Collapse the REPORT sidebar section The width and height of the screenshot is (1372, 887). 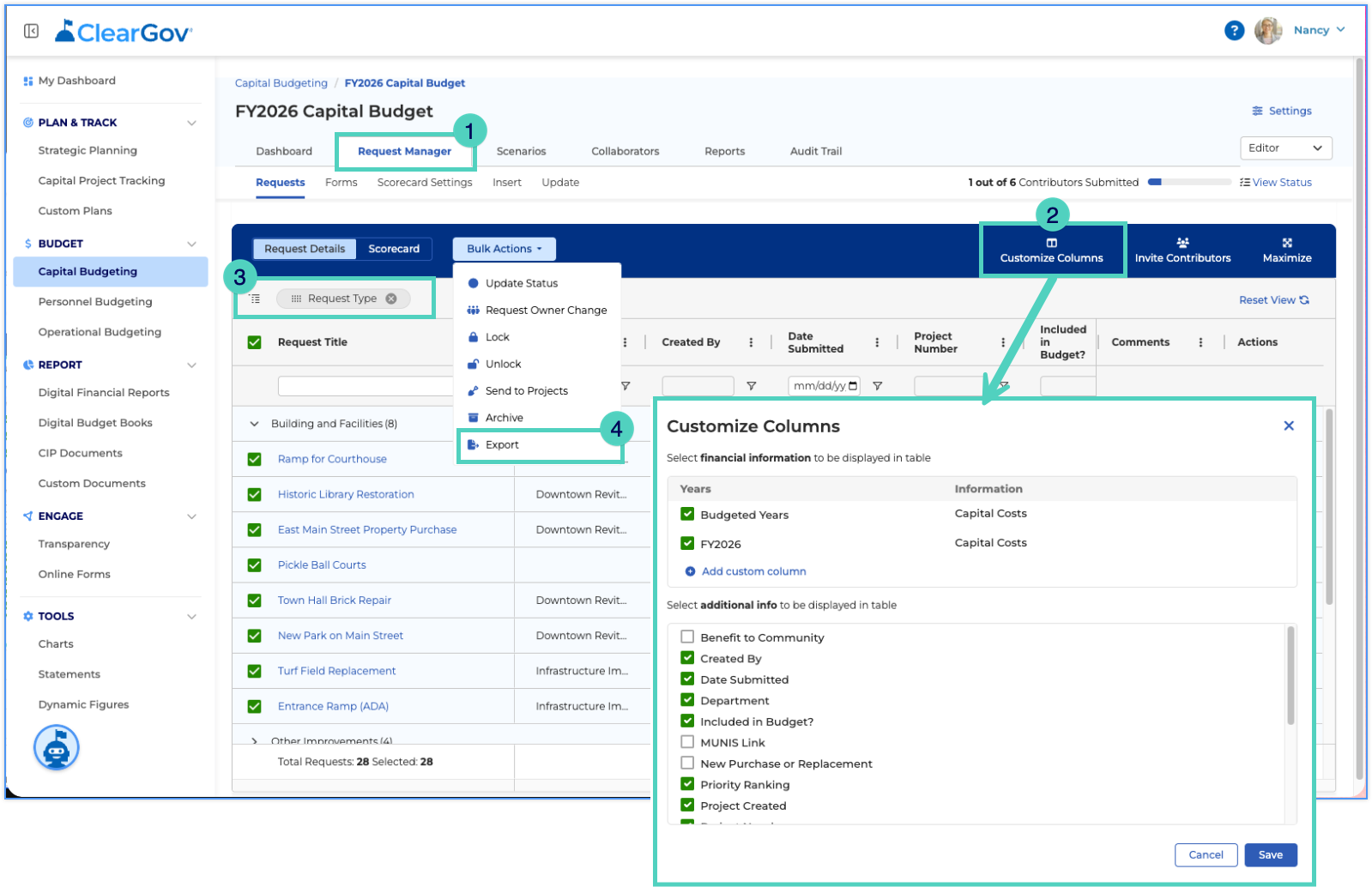191,365
